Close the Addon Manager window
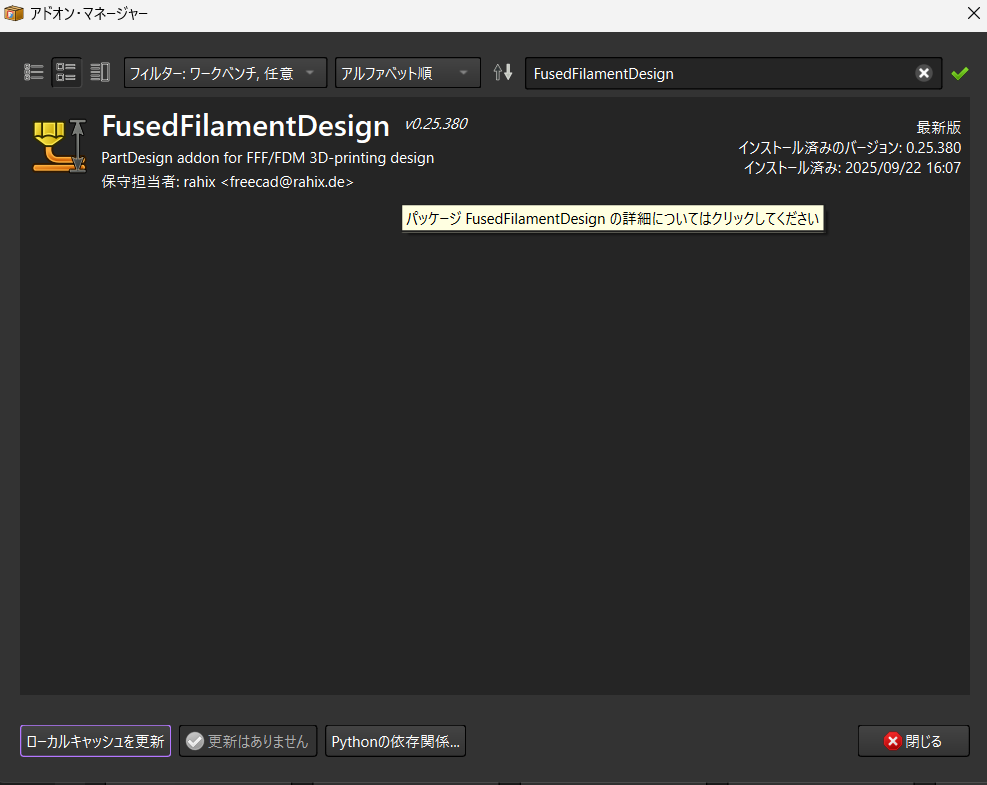Screen dimensions: 987x785 coord(973,13)
